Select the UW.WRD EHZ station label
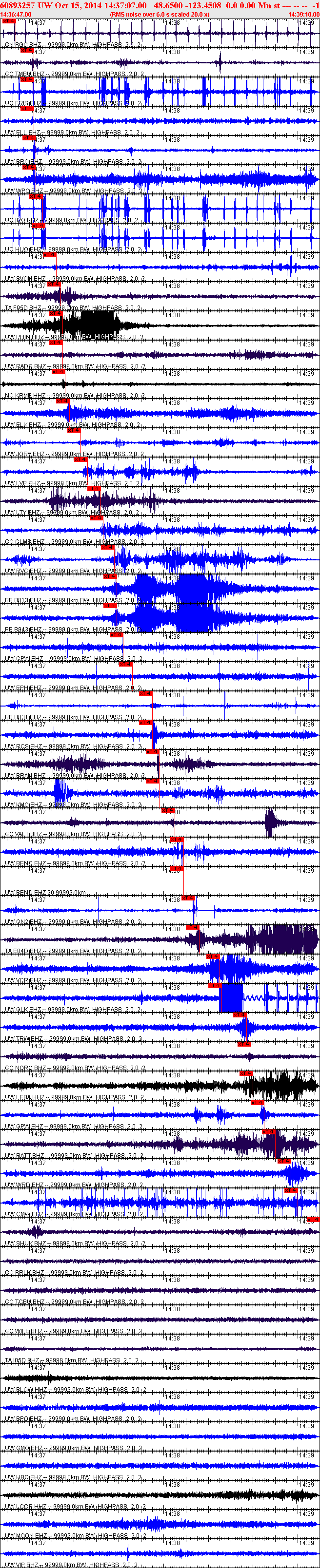This screenshot has height=1568, width=320. point(74,1185)
